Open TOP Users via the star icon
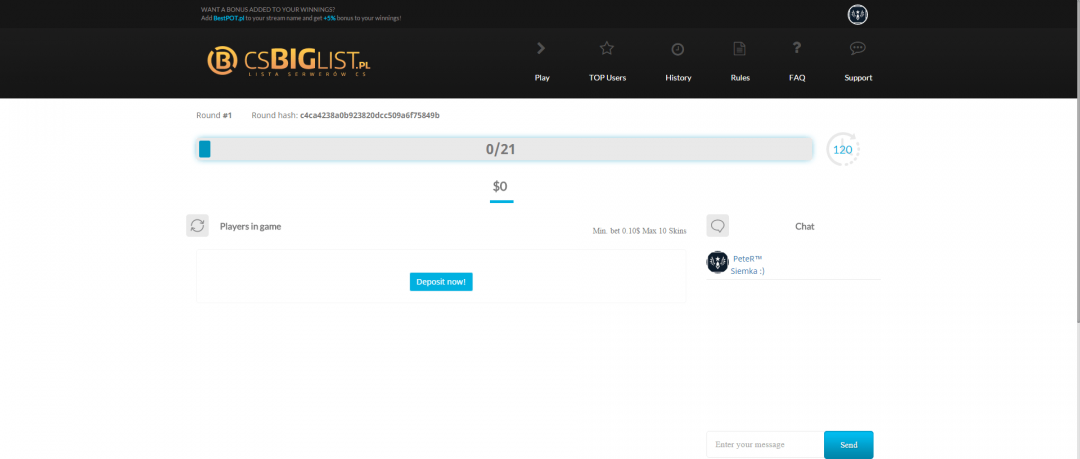The image size is (1080, 459). [x=607, y=48]
